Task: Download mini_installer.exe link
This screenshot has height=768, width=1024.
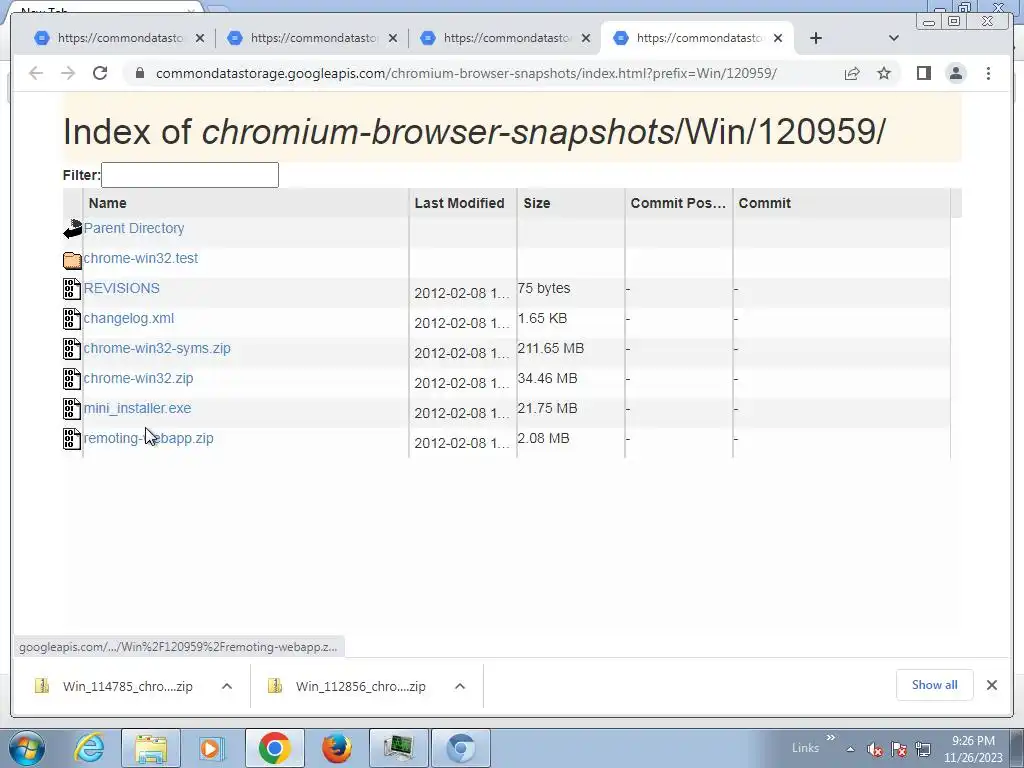Action: pos(137,408)
